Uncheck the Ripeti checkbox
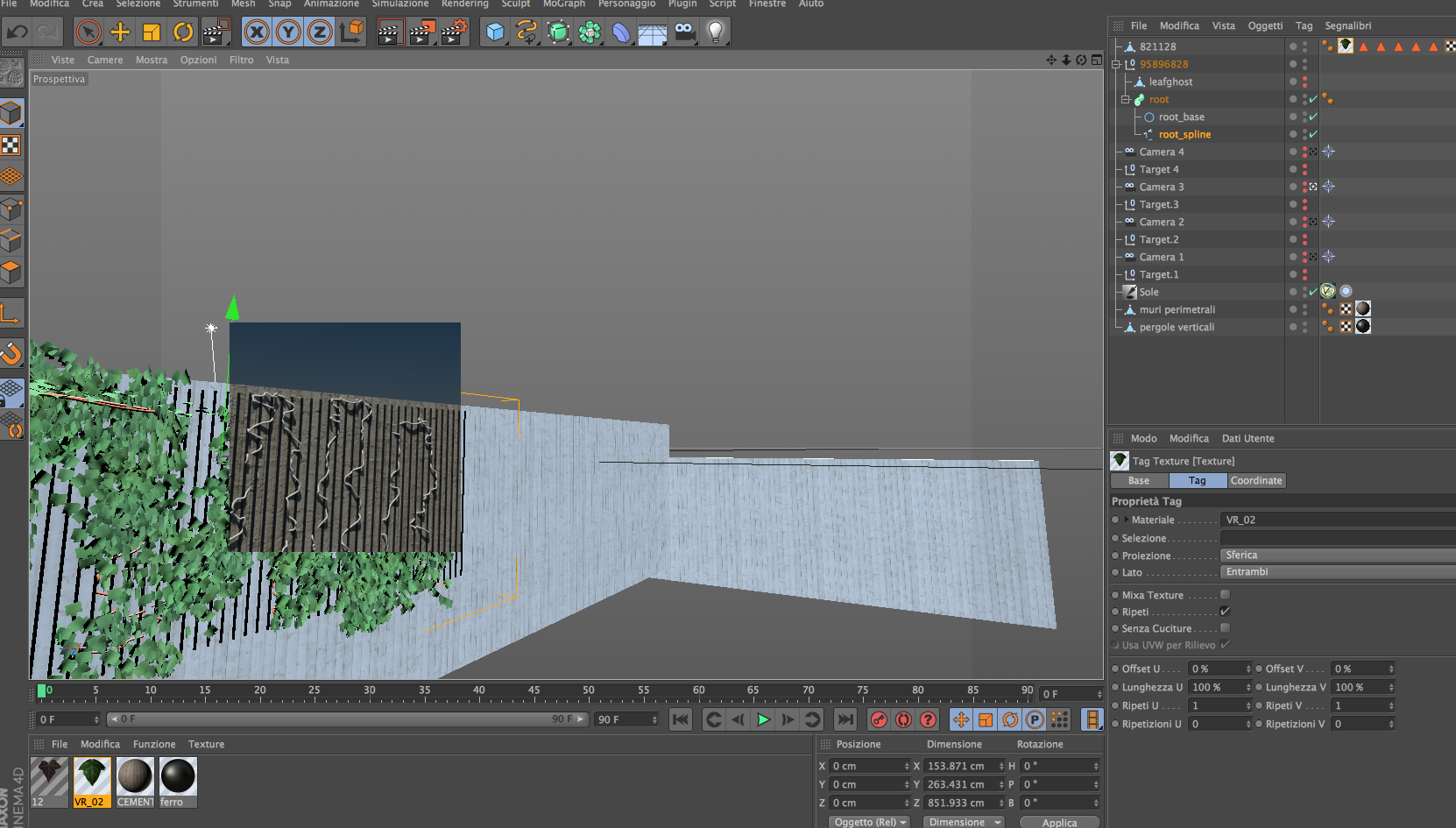 [1225, 612]
